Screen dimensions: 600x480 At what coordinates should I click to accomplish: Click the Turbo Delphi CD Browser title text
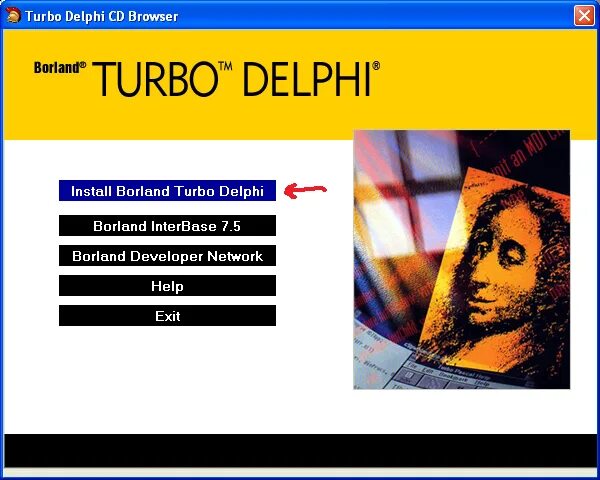coord(102,16)
